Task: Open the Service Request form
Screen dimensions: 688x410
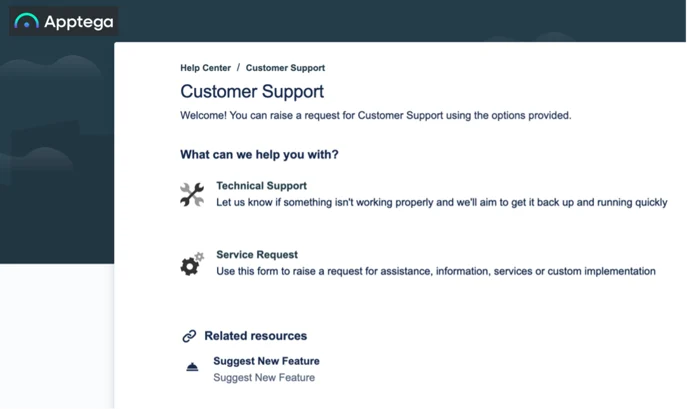Action: coord(257,255)
